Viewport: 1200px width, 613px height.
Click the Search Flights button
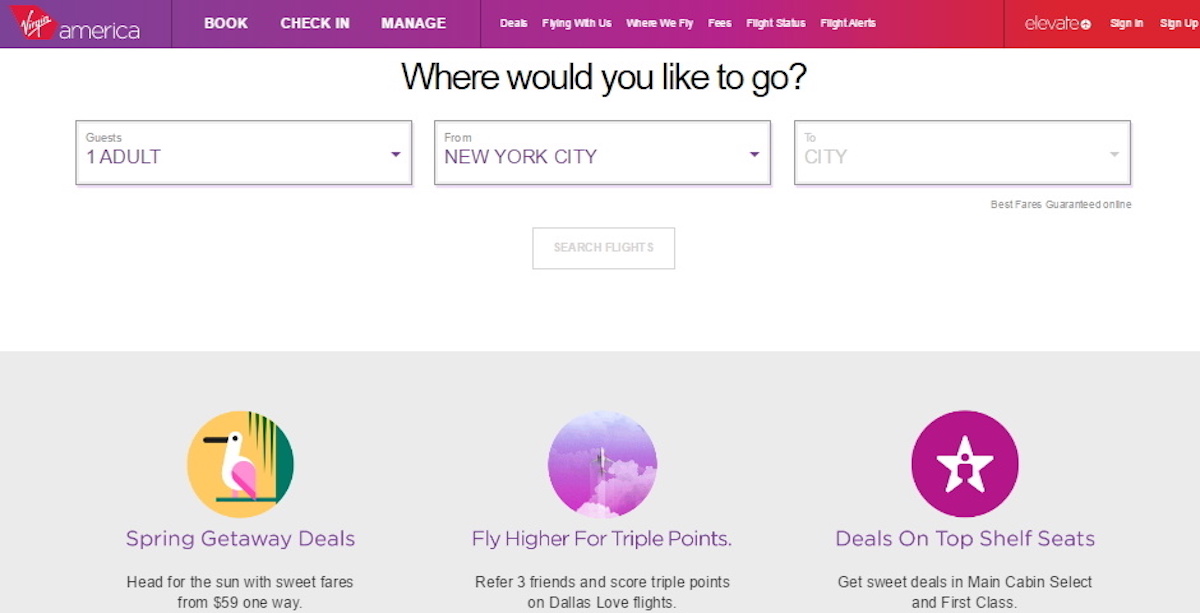[x=604, y=248]
